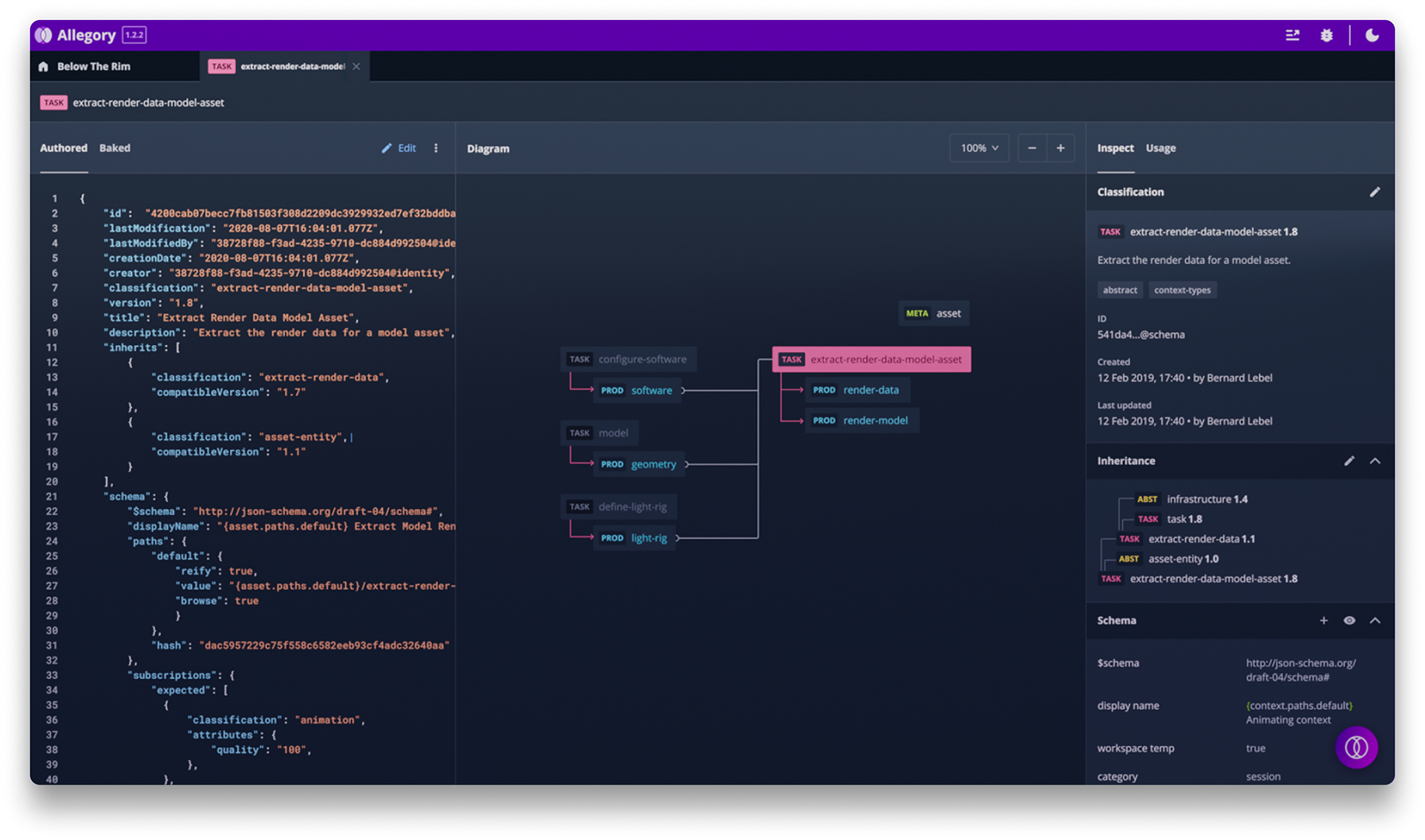
Task: Open infrastructure 1.4 in inheritance tree
Action: click(x=1192, y=499)
